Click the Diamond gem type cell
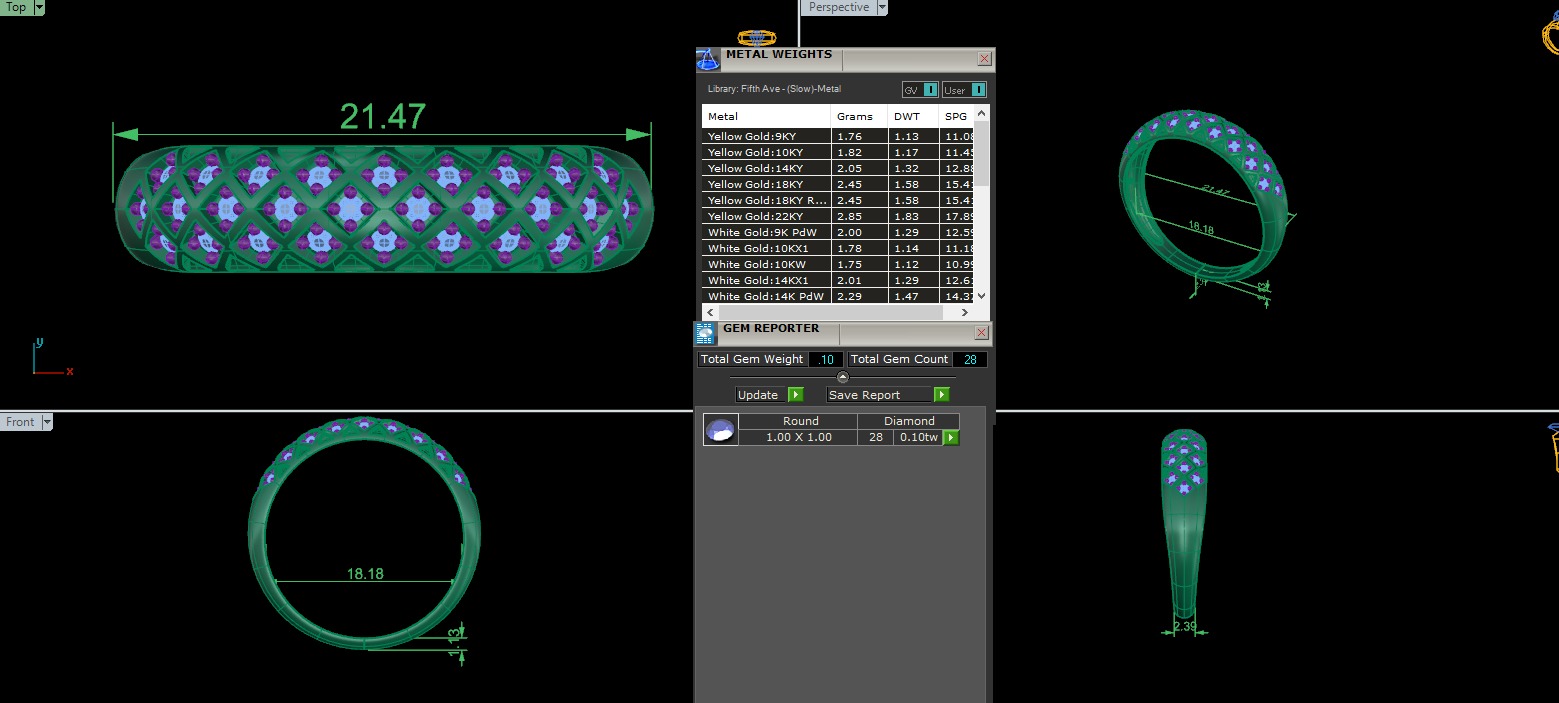Viewport: 1559px width, 703px height. pos(909,421)
